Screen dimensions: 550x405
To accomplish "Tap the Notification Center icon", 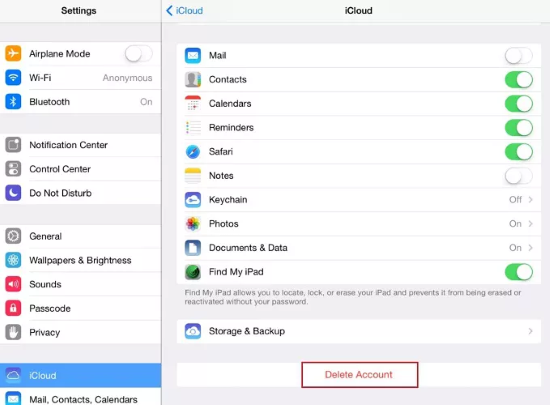I will click(x=13, y=145).
